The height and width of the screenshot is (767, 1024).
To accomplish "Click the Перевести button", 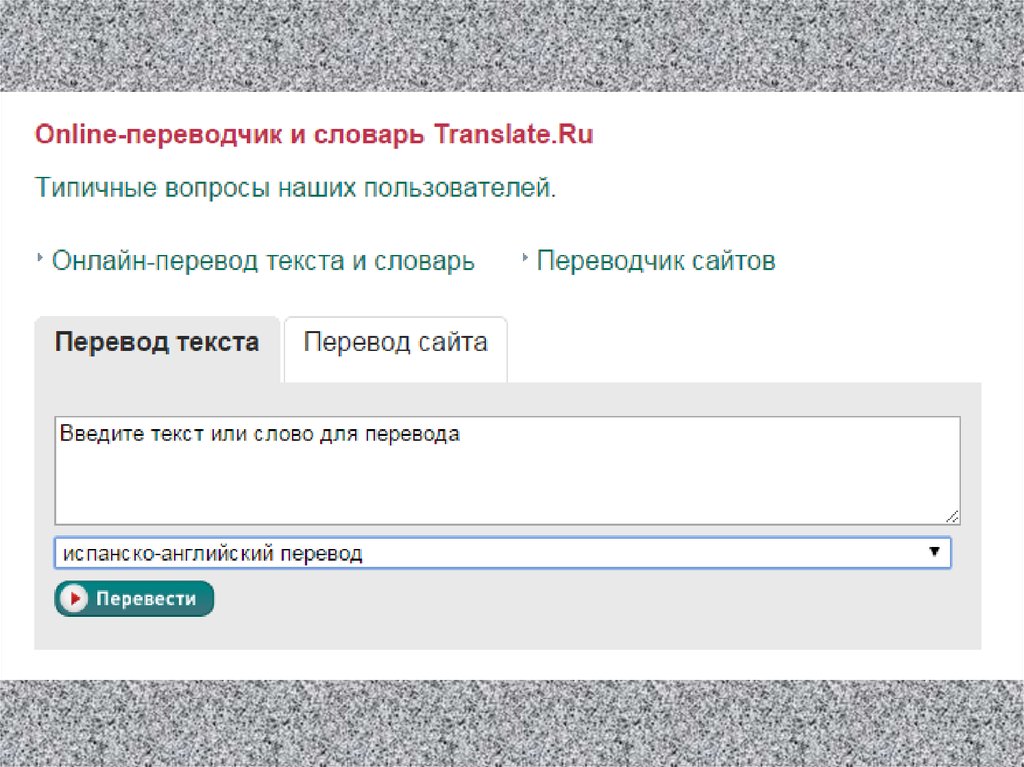I will pyautogui.click(x=134, y=598).
